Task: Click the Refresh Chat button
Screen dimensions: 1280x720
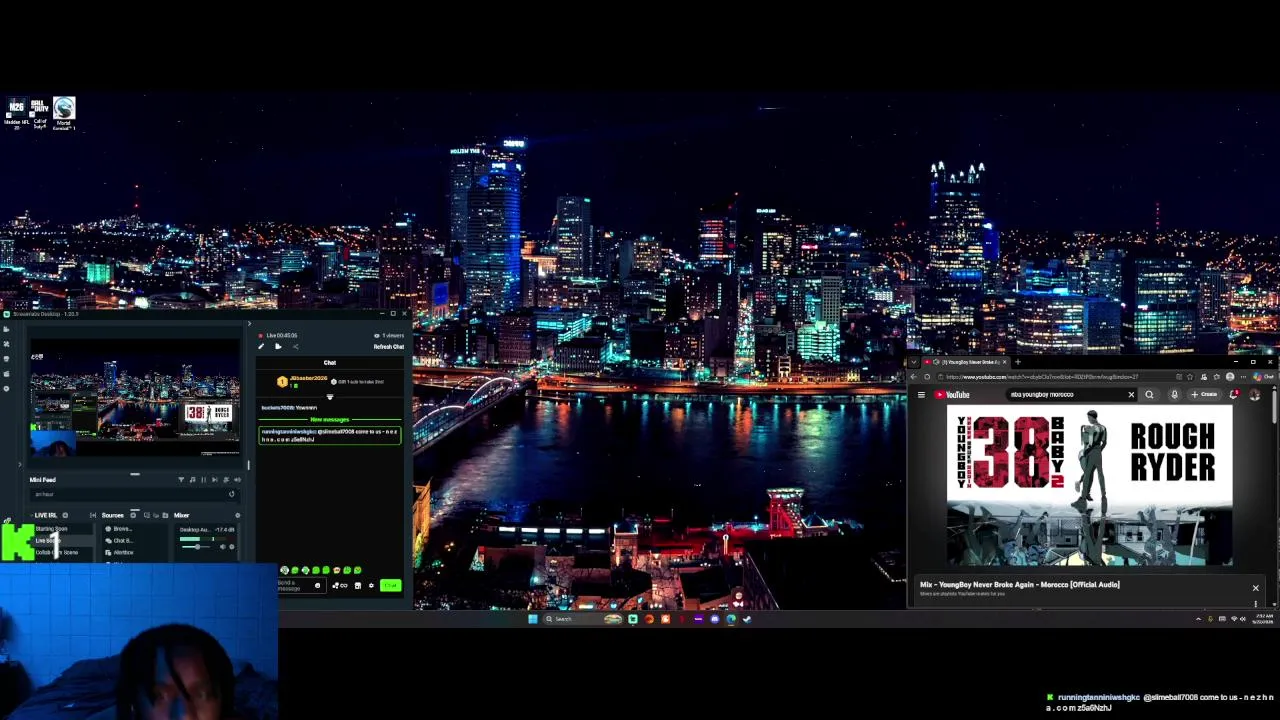Action: tap(389, 346)
